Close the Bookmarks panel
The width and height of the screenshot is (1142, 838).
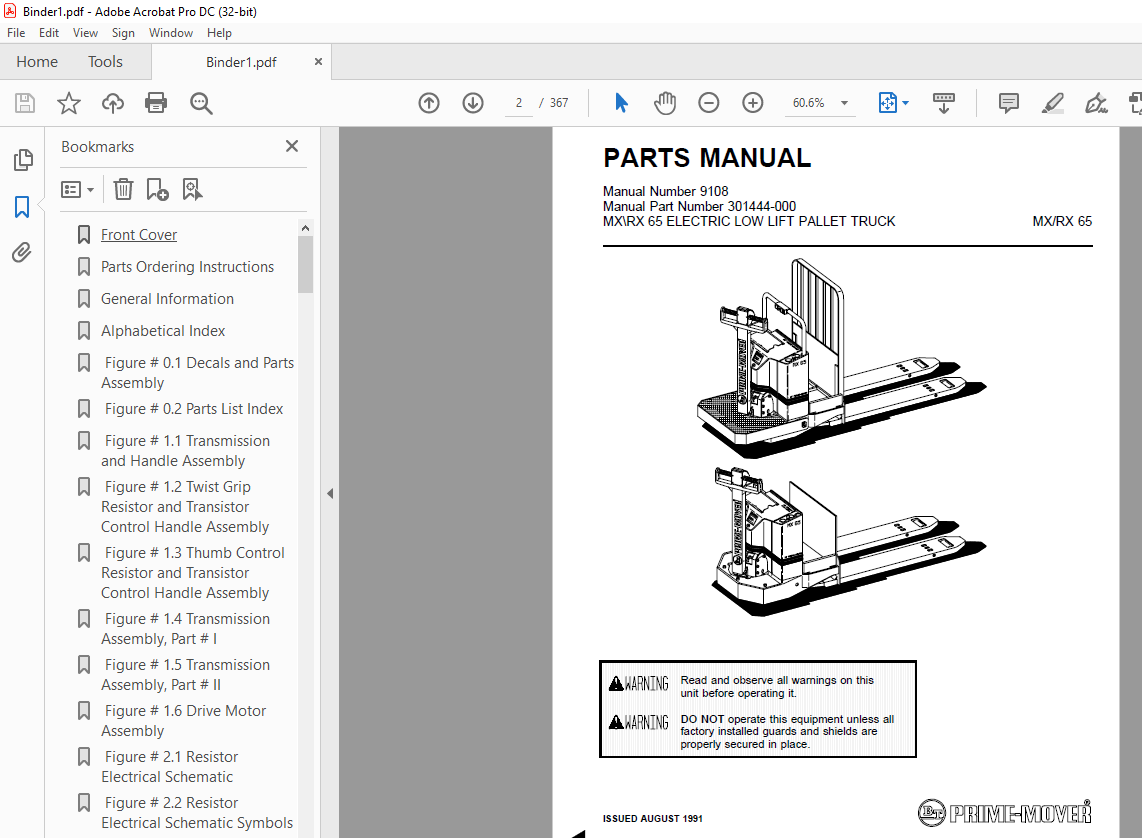click(x=292, y=146)
